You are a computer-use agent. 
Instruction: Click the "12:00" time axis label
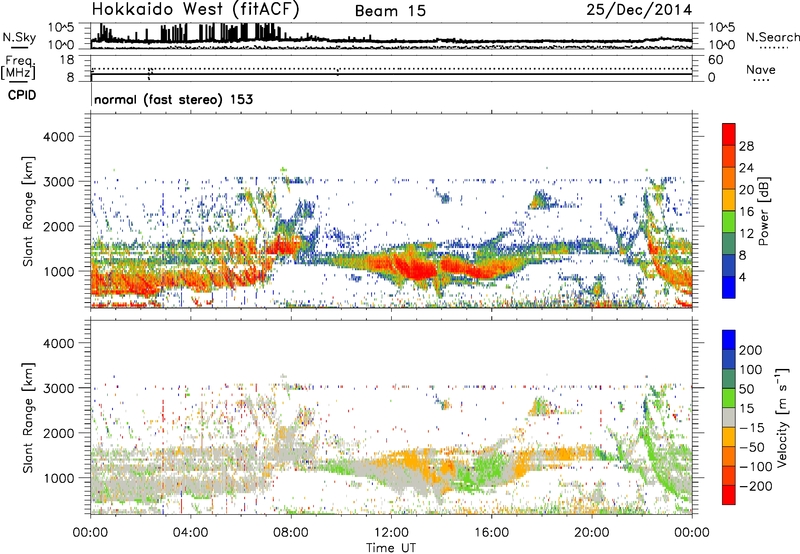click(x=391, y=533)
